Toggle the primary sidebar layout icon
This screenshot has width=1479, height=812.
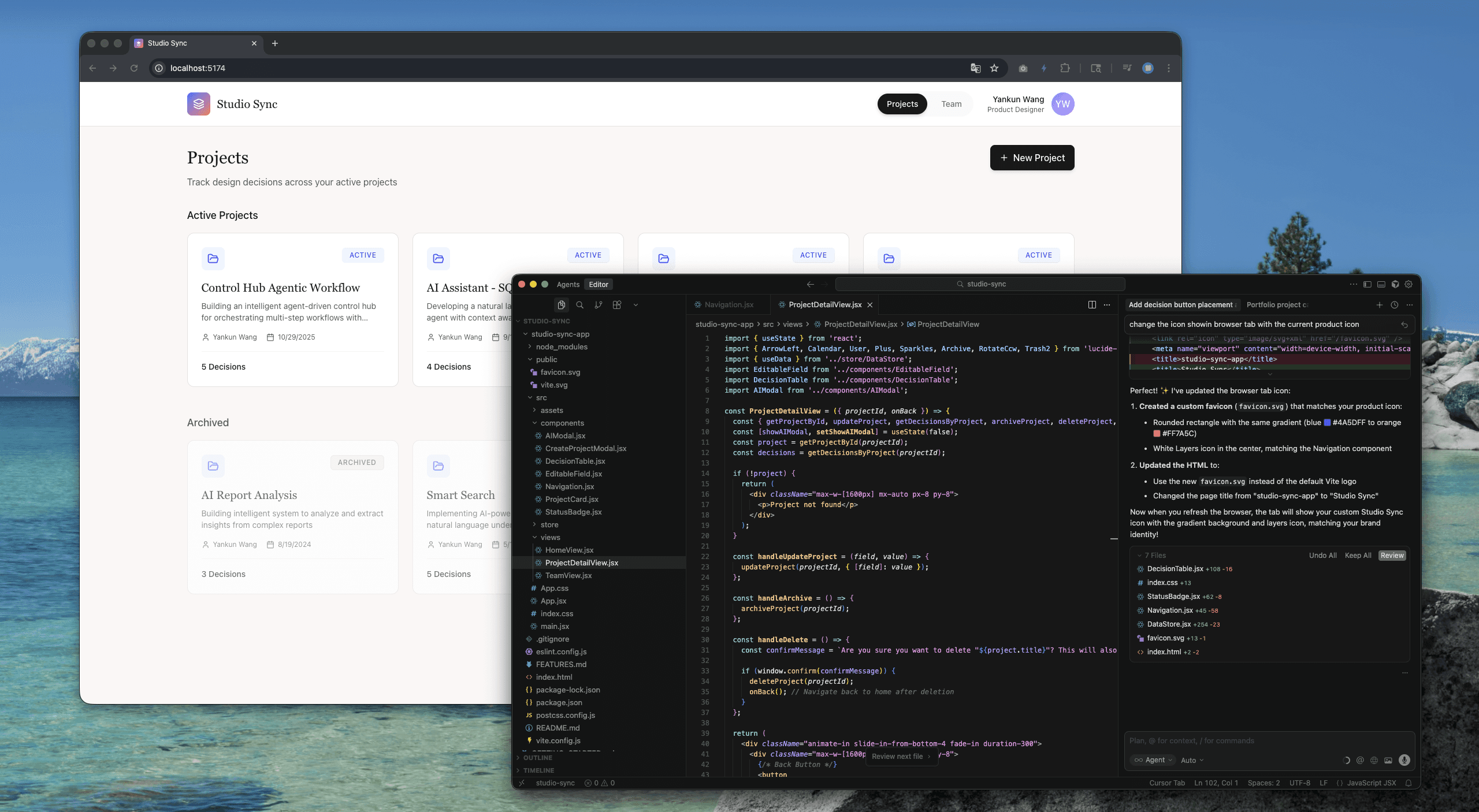point(1367,284)
